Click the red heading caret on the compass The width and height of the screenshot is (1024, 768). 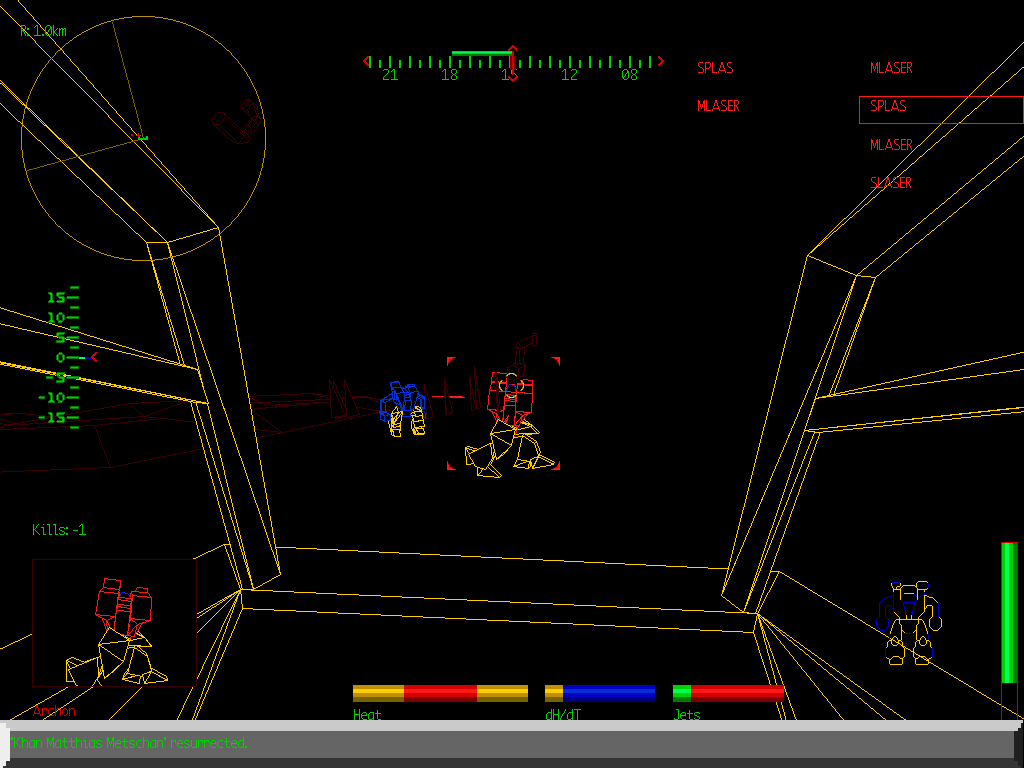pos(512,50)
